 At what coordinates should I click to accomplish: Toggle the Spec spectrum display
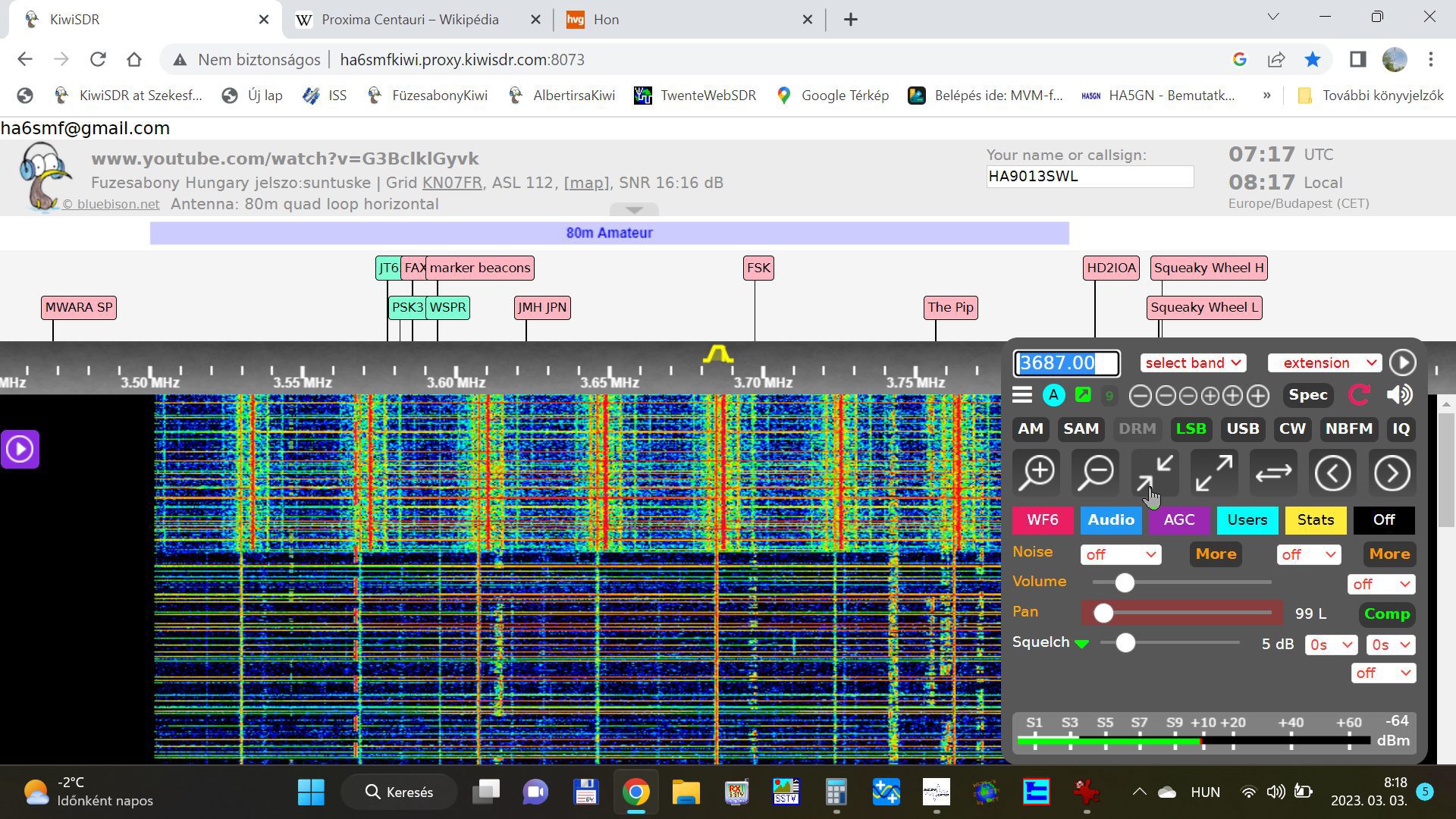point(1307,395)
